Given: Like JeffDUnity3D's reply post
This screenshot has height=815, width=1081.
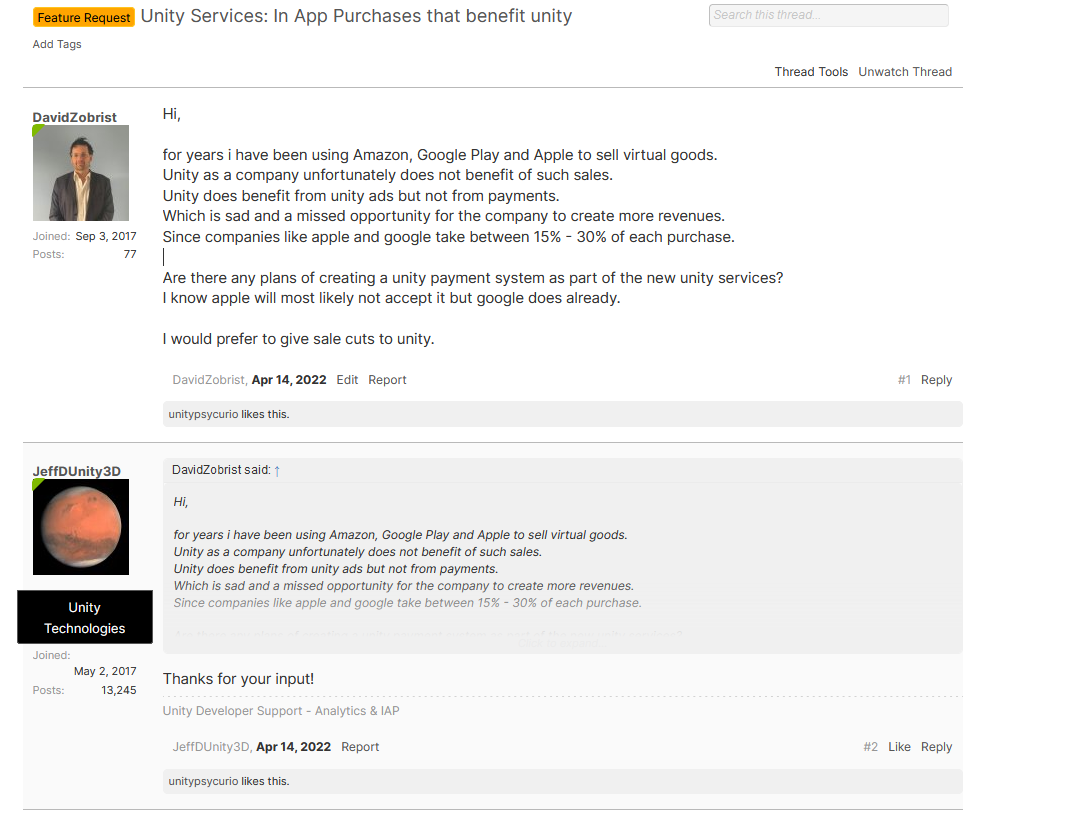Looking at the screenshot, I should (899, 747).
